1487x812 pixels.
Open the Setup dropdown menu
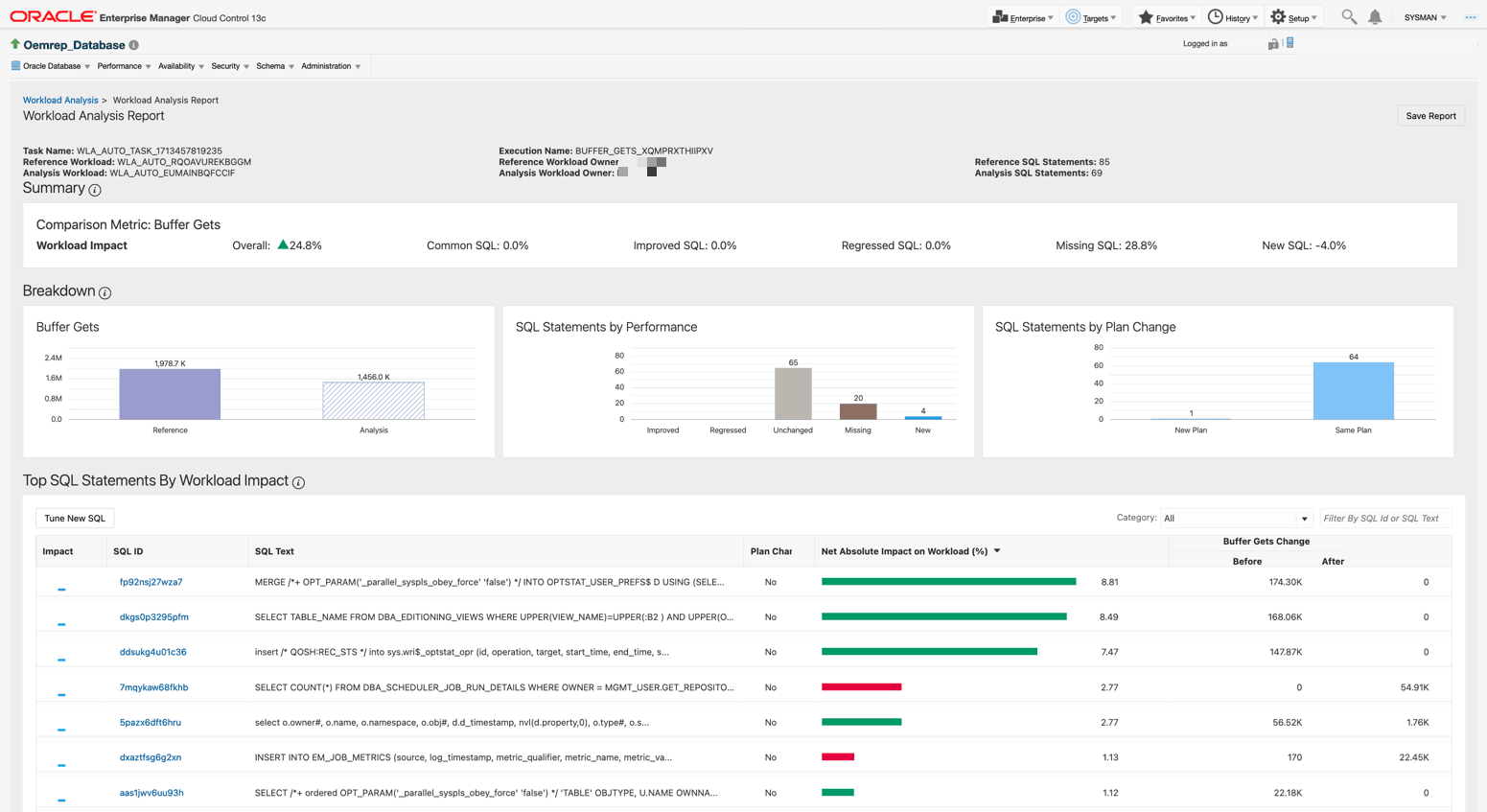click(x=1294, y=17)
